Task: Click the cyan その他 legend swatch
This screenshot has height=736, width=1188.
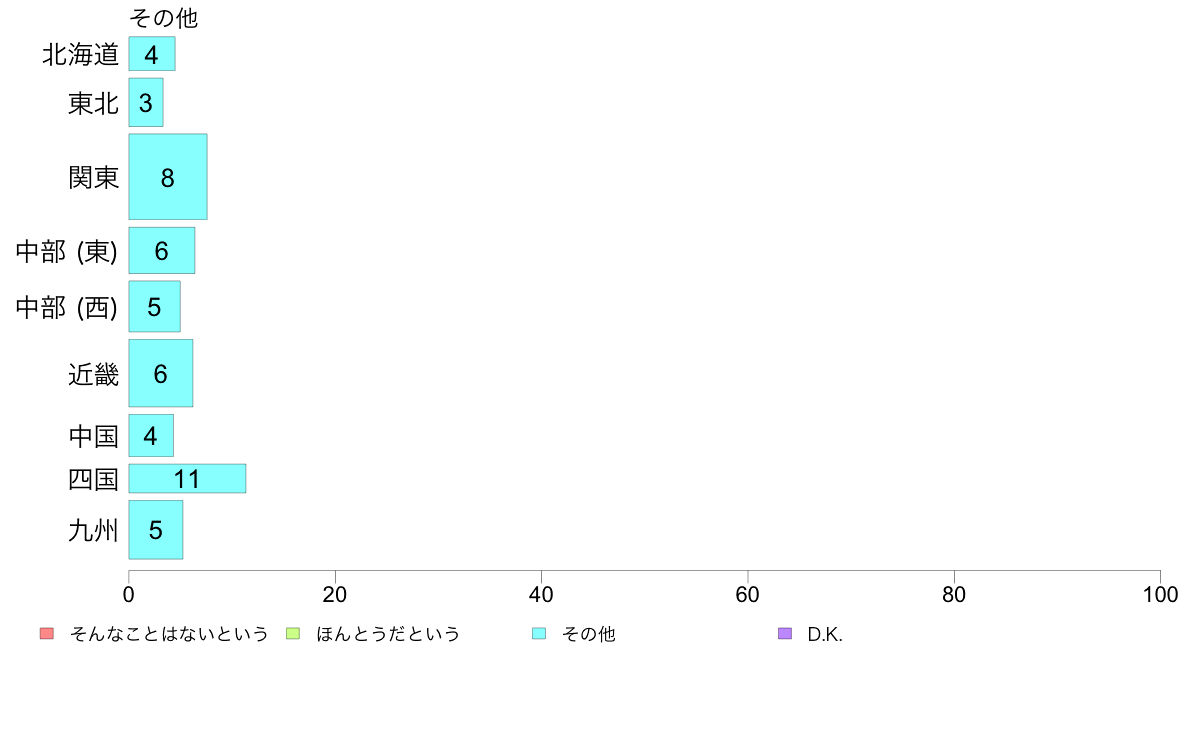Action: click(539, 634)
